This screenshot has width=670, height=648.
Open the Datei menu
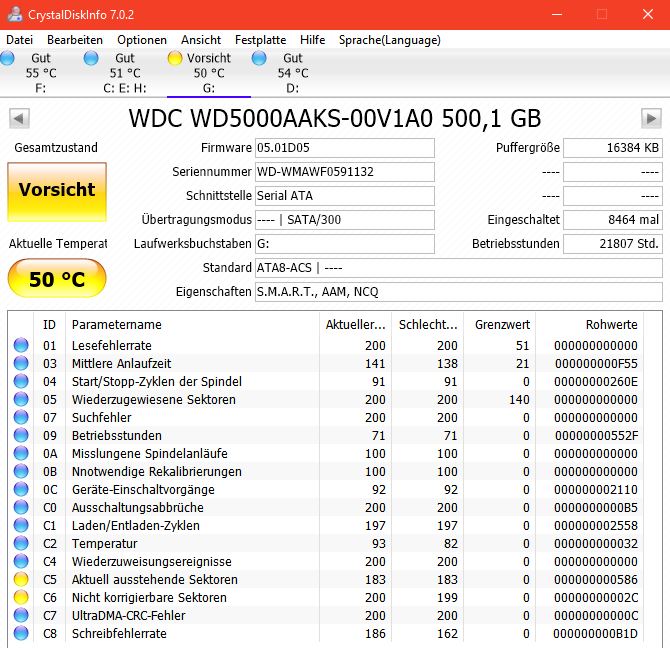coord(20,40)
